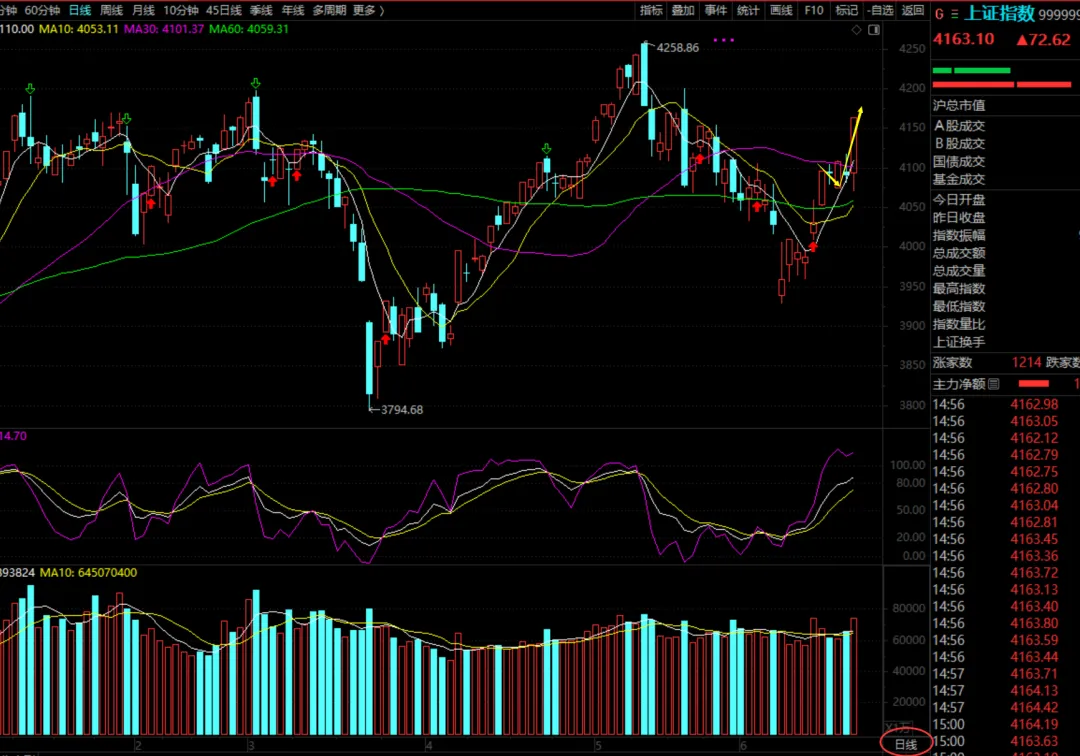Viewport: 1080px width, 756px height.
Task: Click the red G icon beside 上证指数
Action: pyautogui.click(x=939, y=14)
